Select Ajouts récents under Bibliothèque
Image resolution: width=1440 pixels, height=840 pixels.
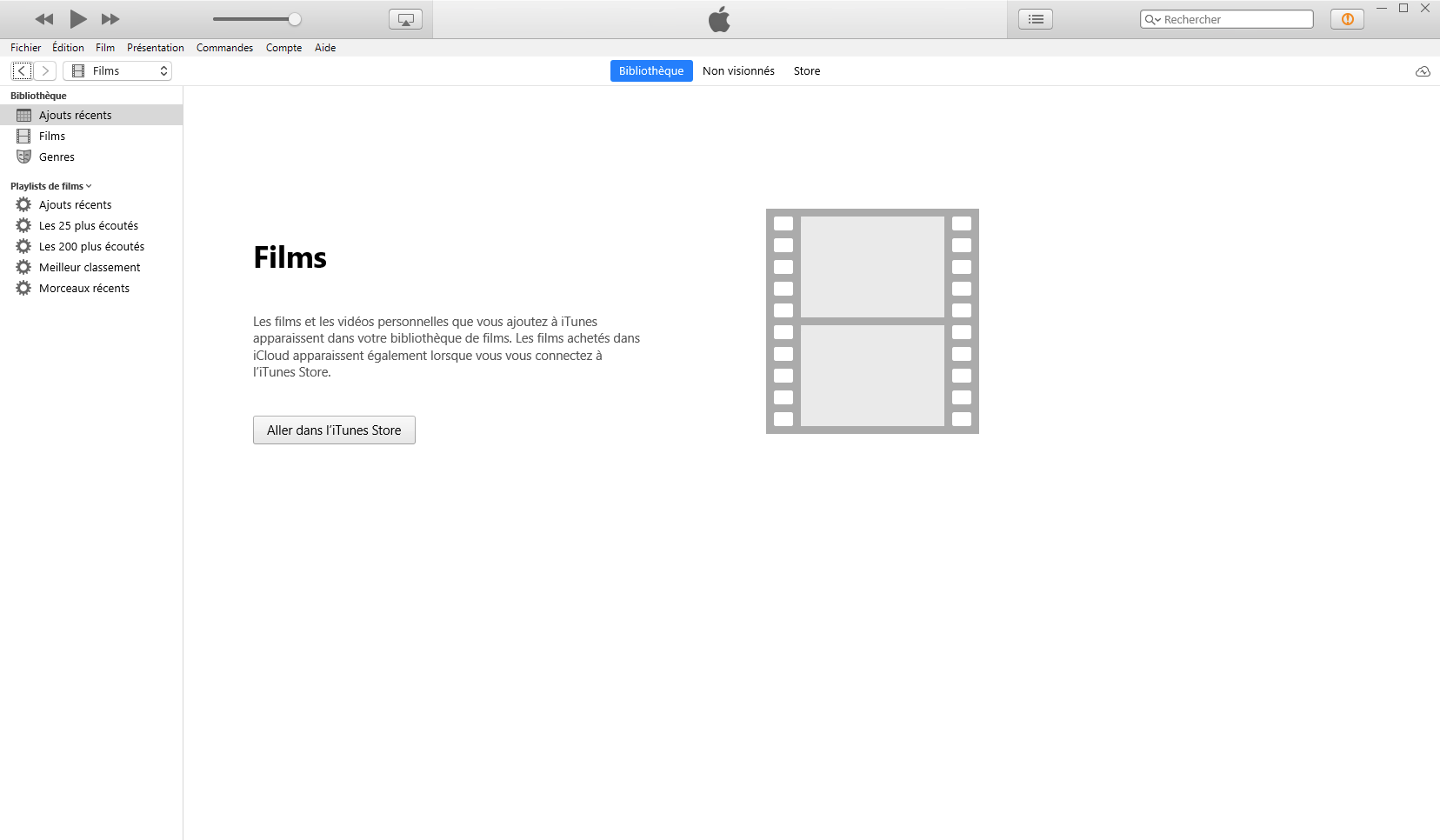(x=91, y=115)
